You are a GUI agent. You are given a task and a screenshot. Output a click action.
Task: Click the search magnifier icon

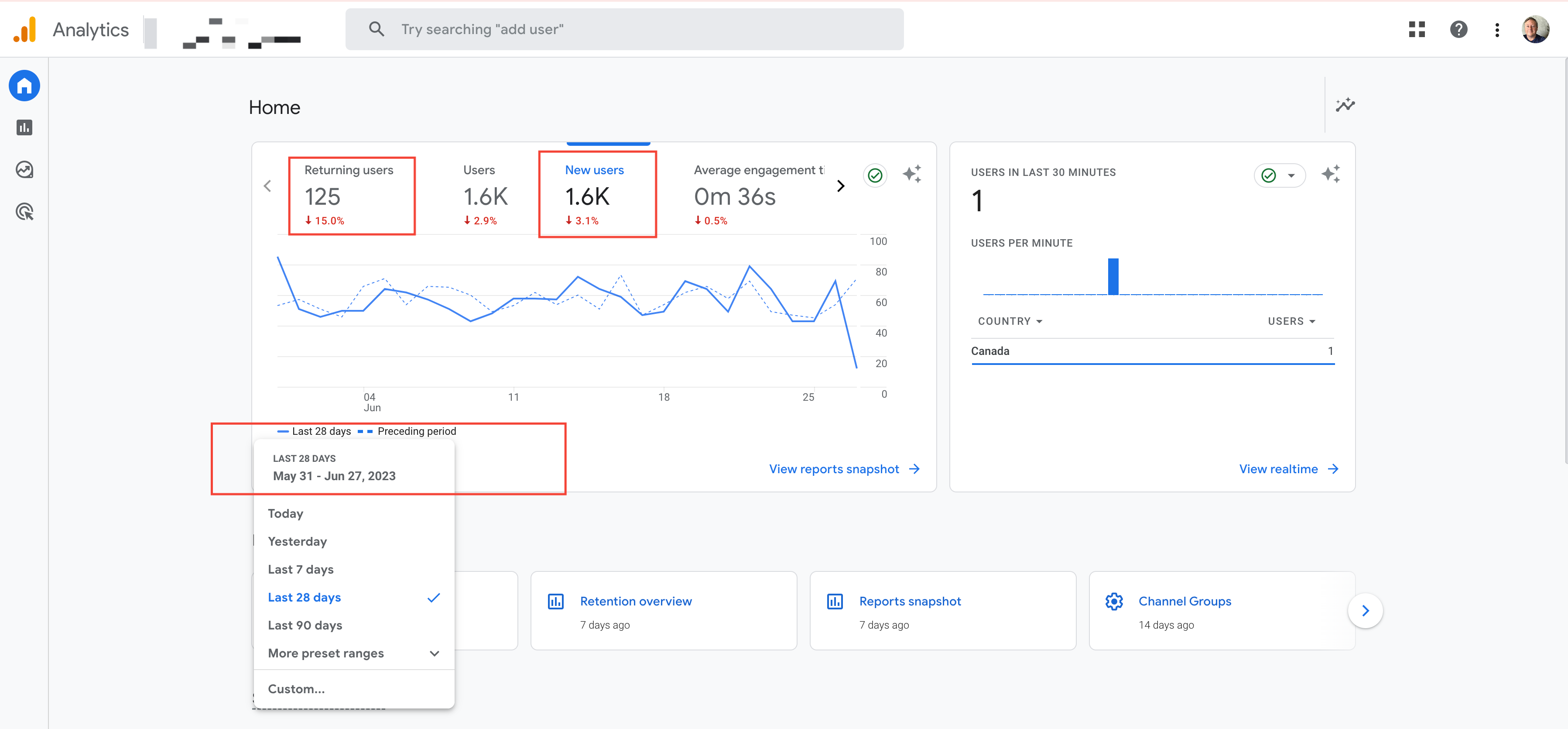pos(376,29)
